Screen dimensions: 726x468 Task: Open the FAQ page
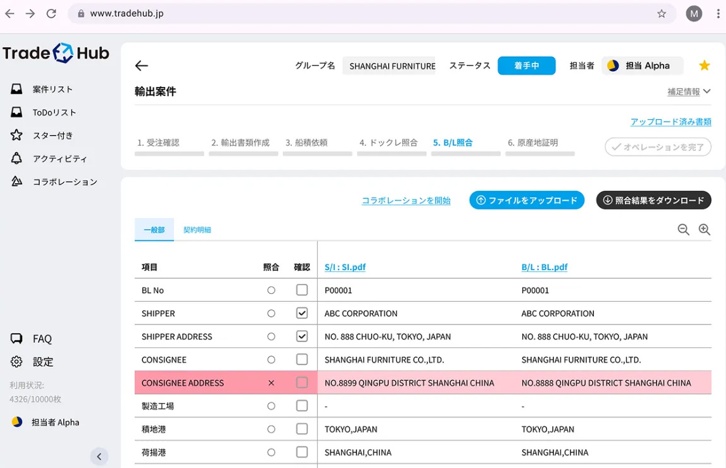31,339
